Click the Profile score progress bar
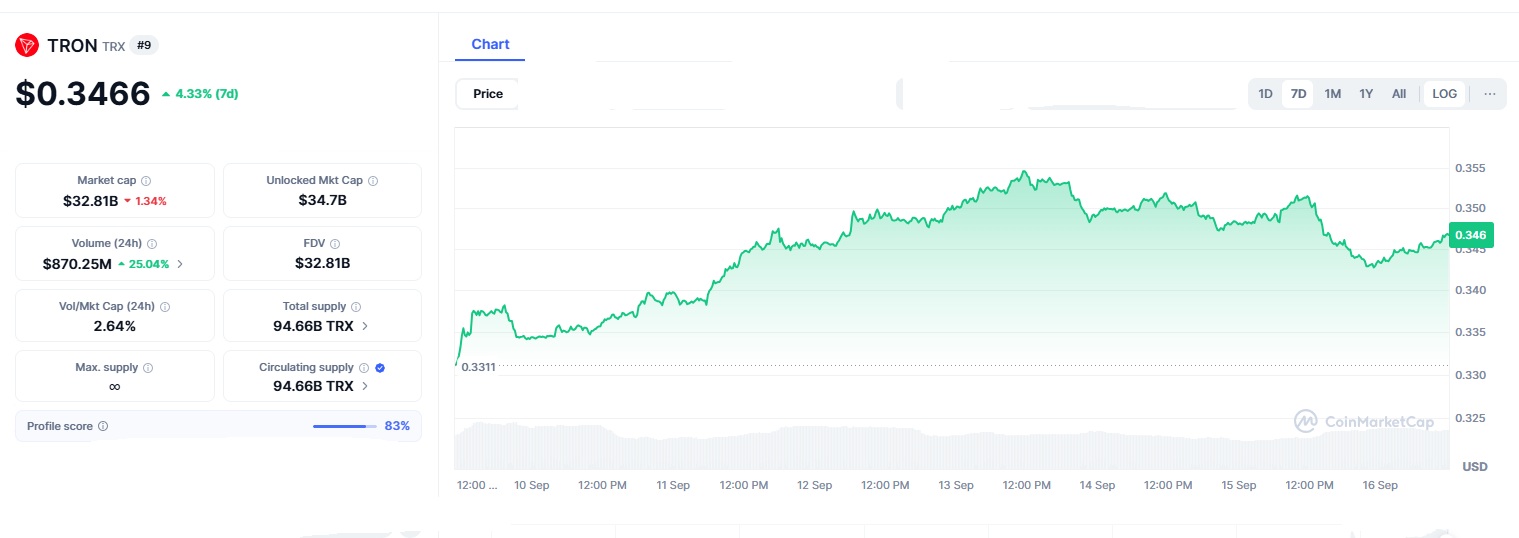This screenshot has width=1519, height=538. [345, 426]
